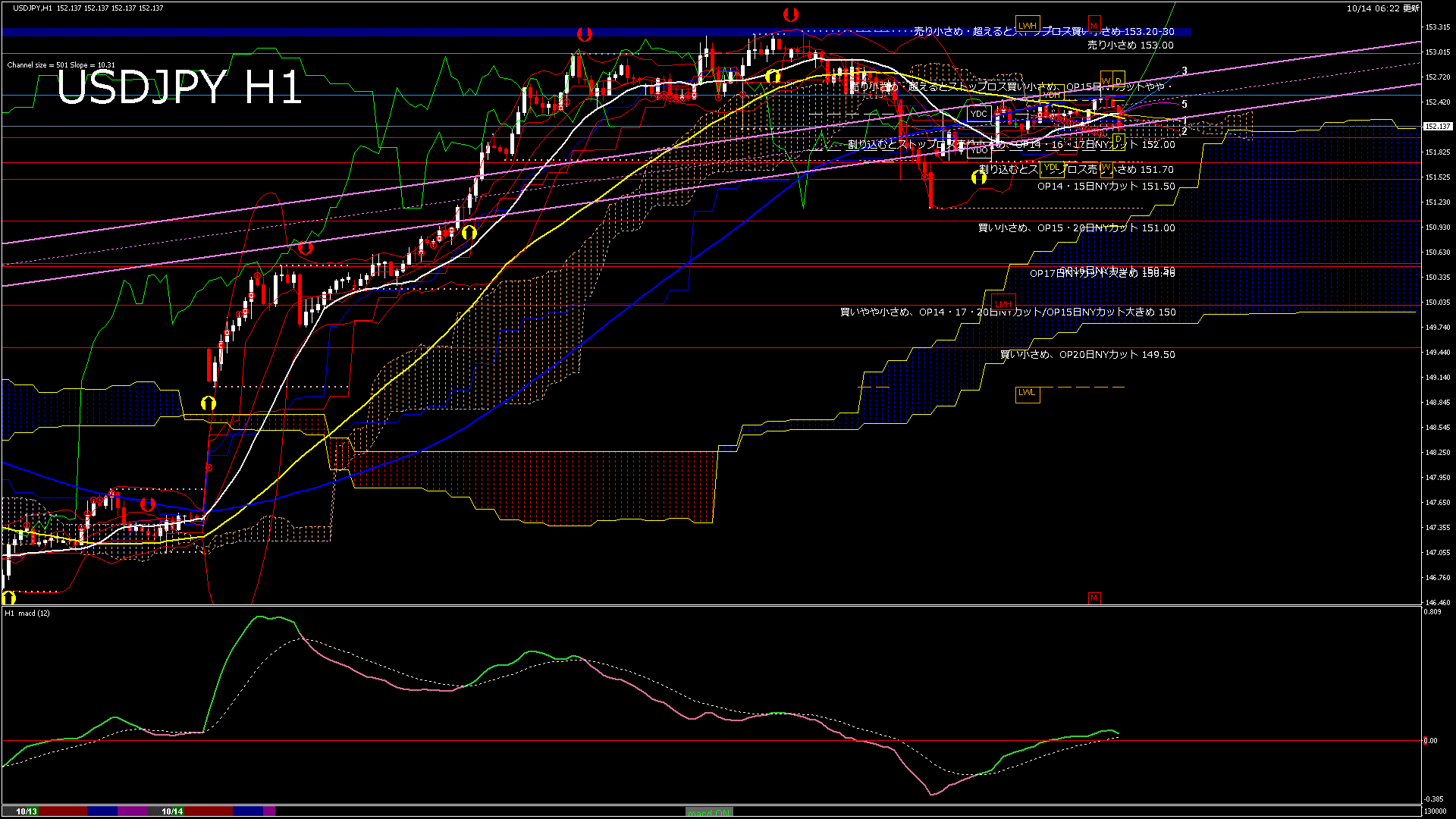The image size is (1456, 819).
Task: Click the OP14・15日NYカット 151.50 annotation
Action: [x=1106, y=187]
